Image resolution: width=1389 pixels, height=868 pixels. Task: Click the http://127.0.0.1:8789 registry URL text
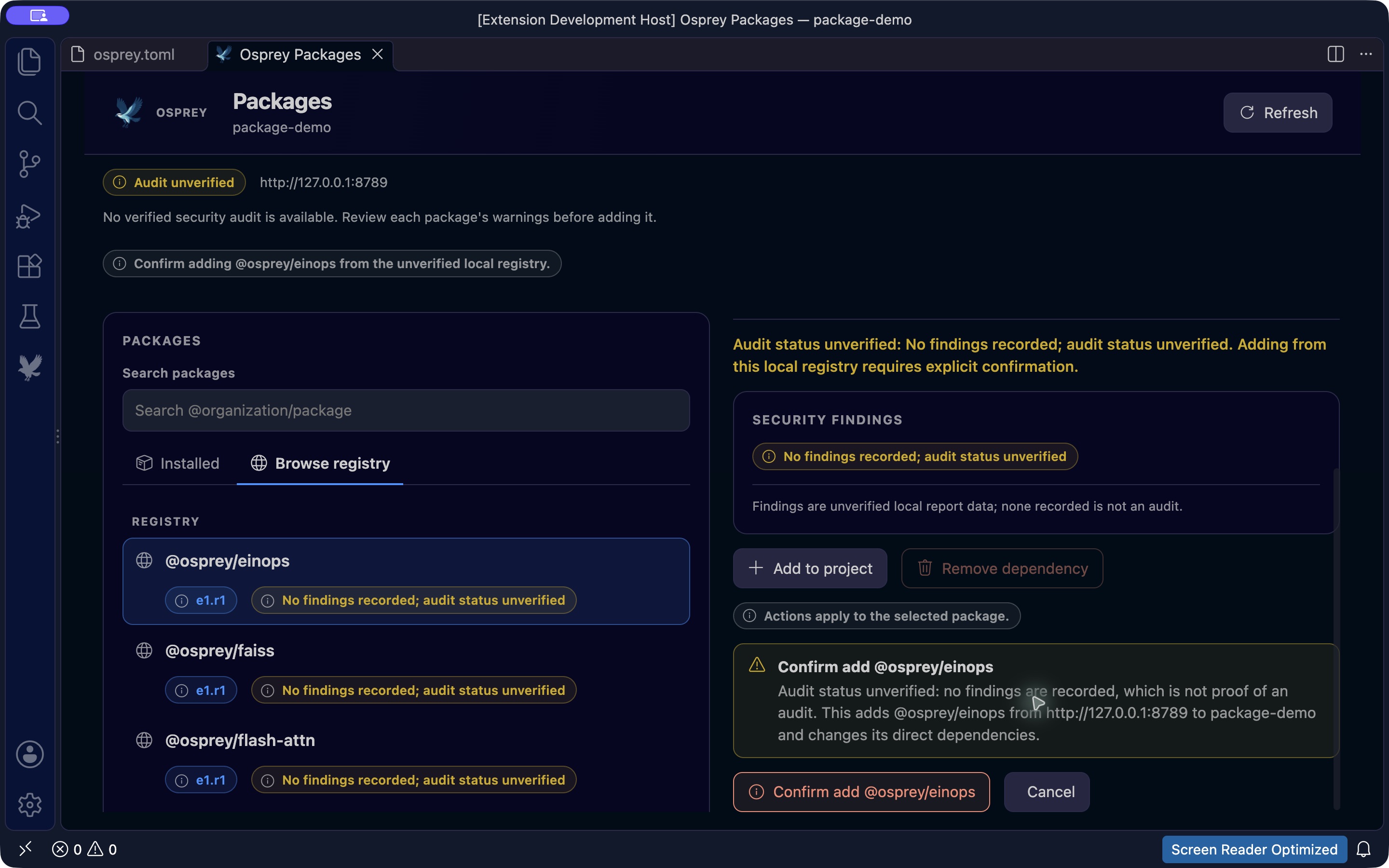click(324, 182)
